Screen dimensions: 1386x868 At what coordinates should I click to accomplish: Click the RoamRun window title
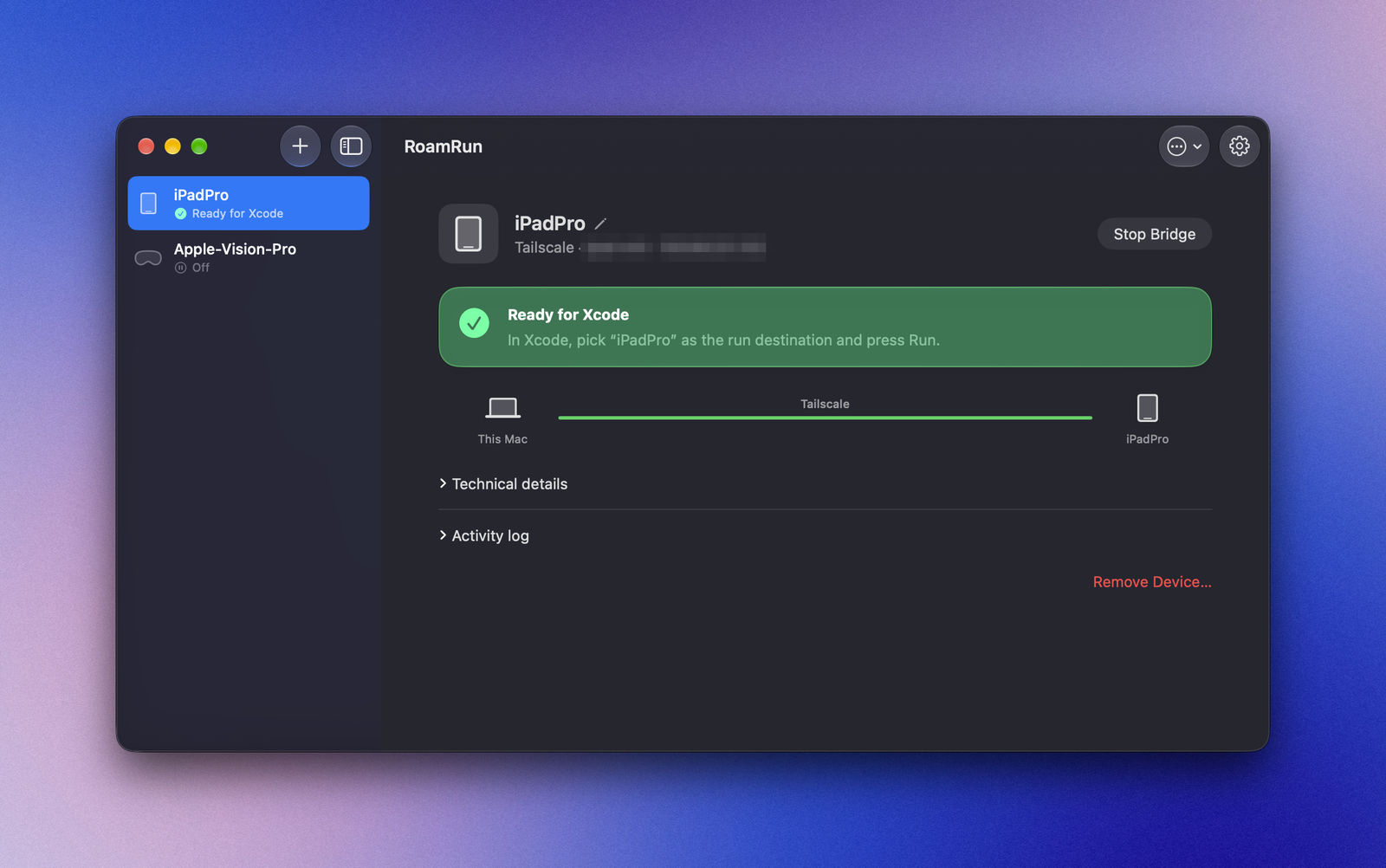point(444,146)
